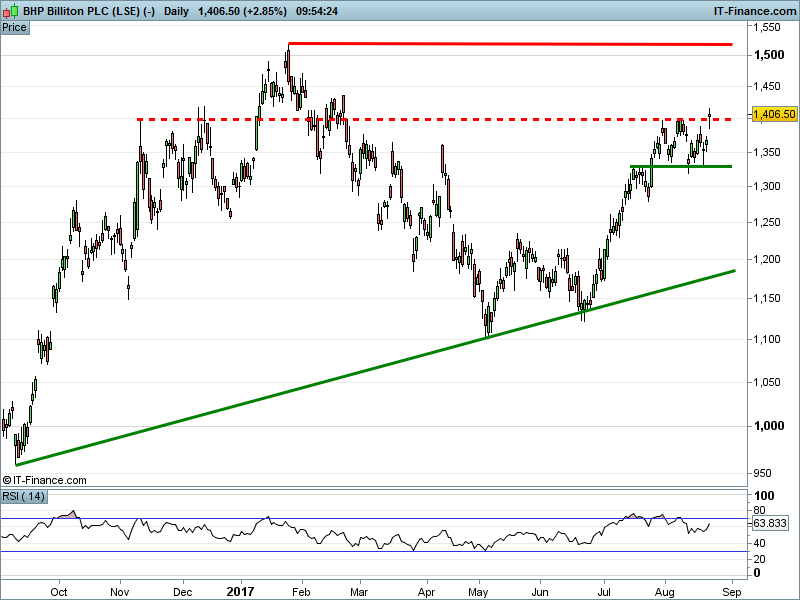Click the RSI value tag 63.833

click(x=770, y=523)
